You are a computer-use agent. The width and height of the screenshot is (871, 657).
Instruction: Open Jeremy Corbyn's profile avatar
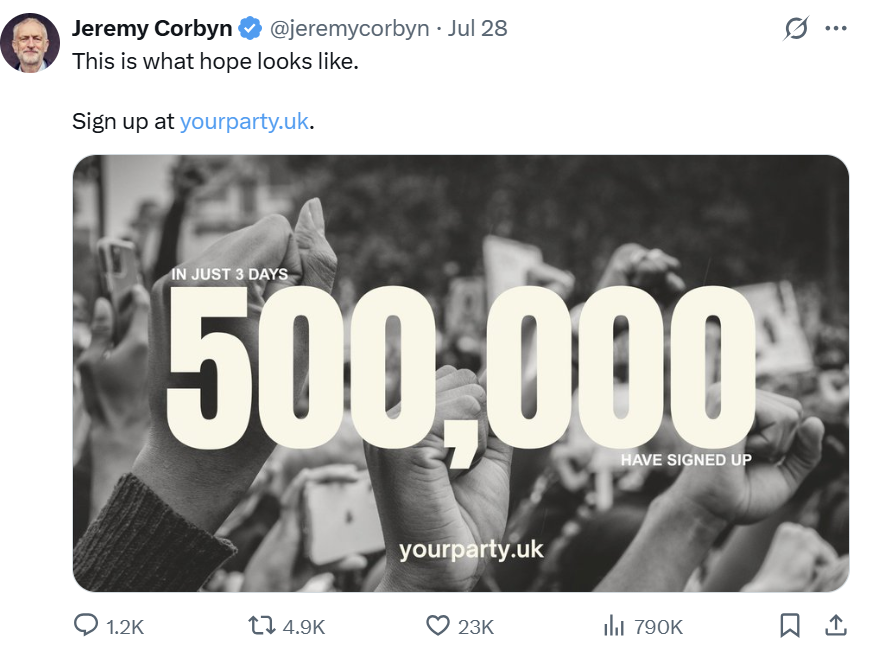30,43
